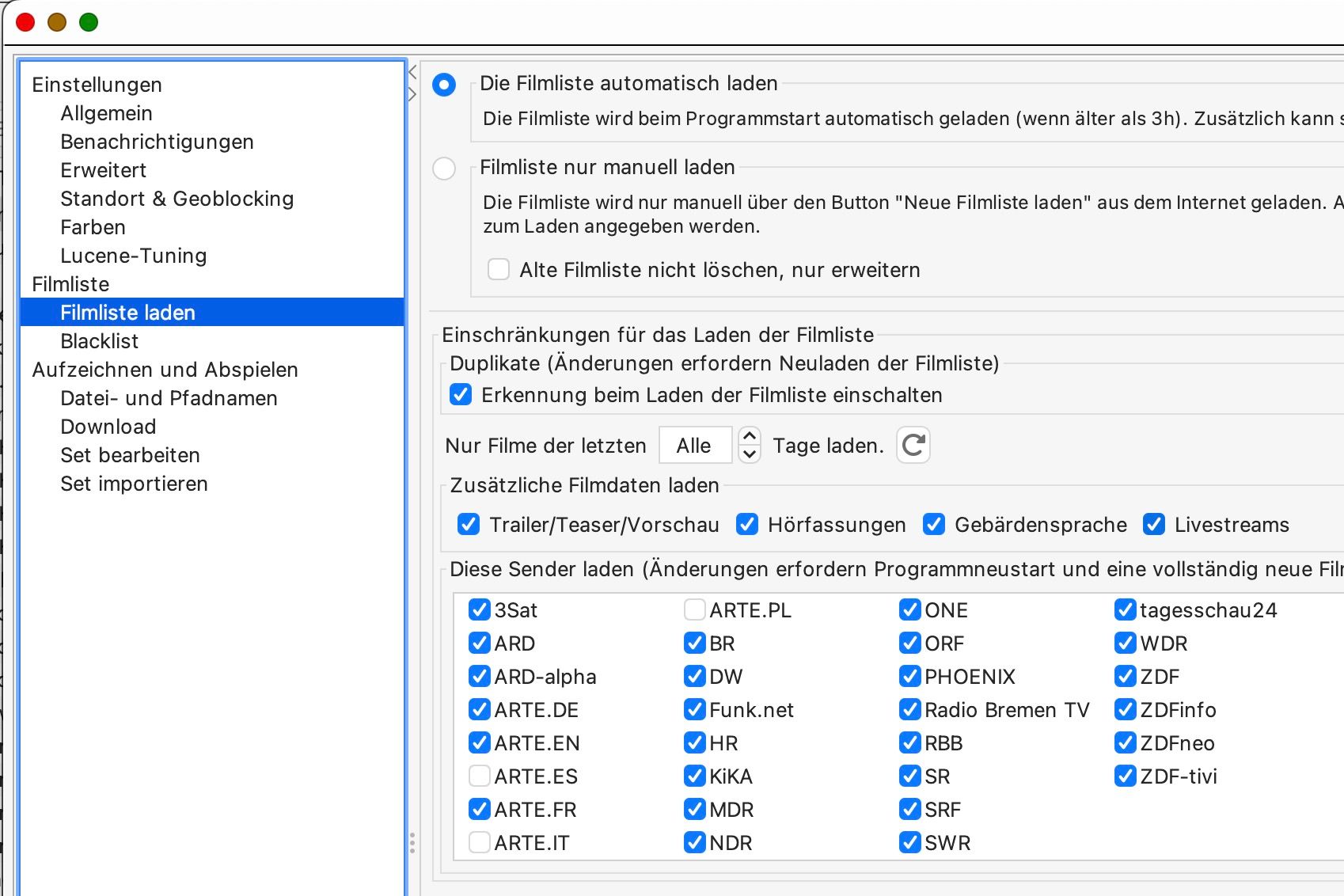1344x896 pixels.
Task: Uncheck the Hörfassungen checkbox
Action: pos(747,524)
